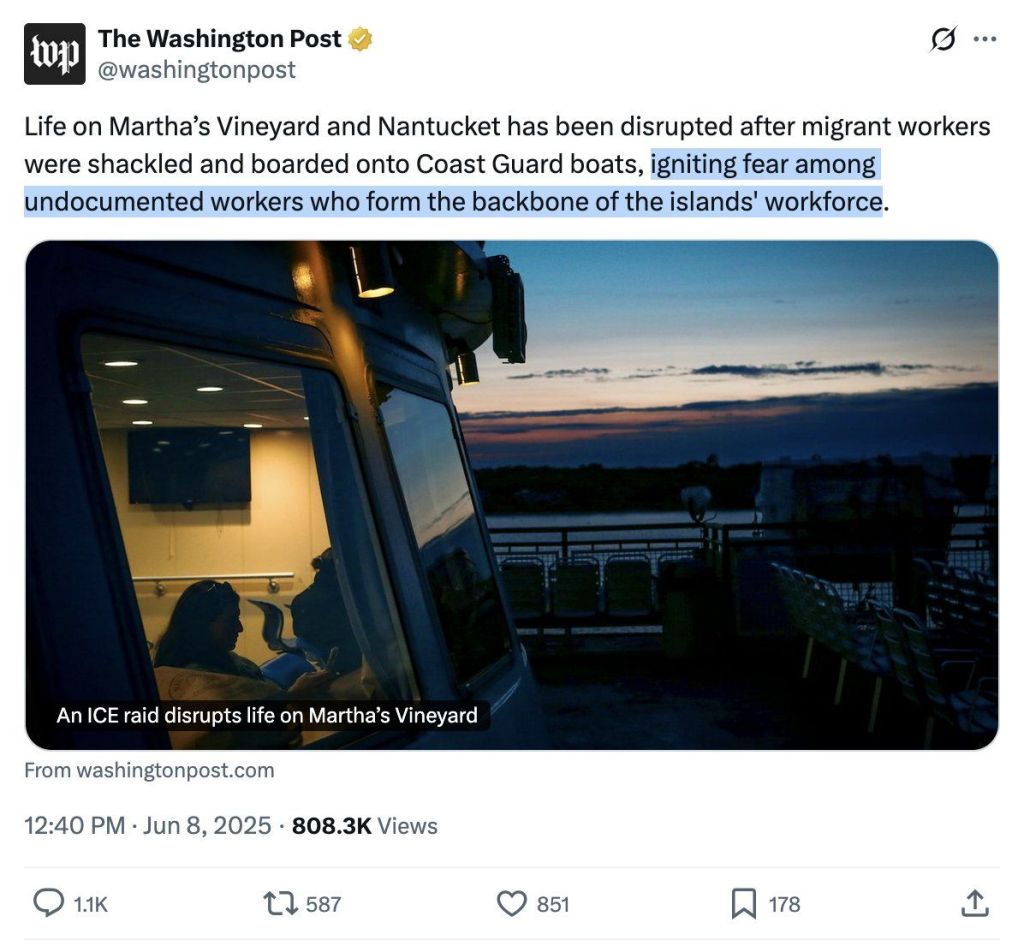Click the Grok explain-post icon

(942, 40)
